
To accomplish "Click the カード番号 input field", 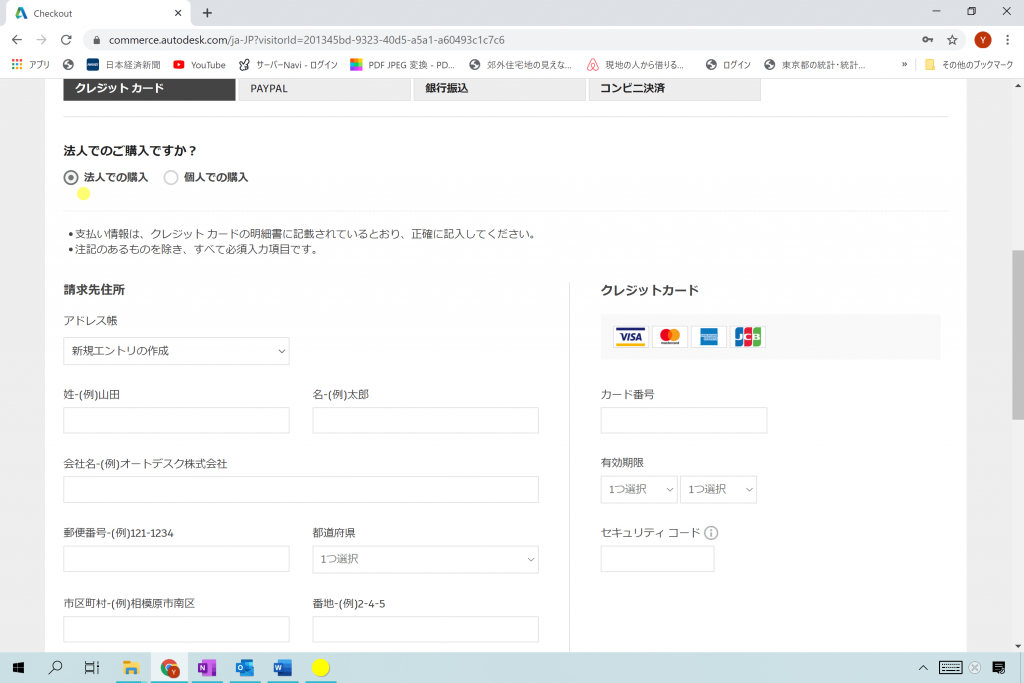I will point(683,420).
